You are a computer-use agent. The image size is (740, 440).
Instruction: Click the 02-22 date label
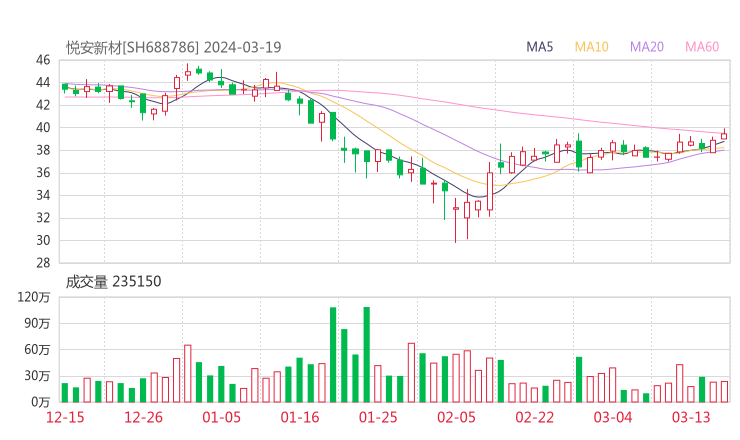(x=534, y=417)
